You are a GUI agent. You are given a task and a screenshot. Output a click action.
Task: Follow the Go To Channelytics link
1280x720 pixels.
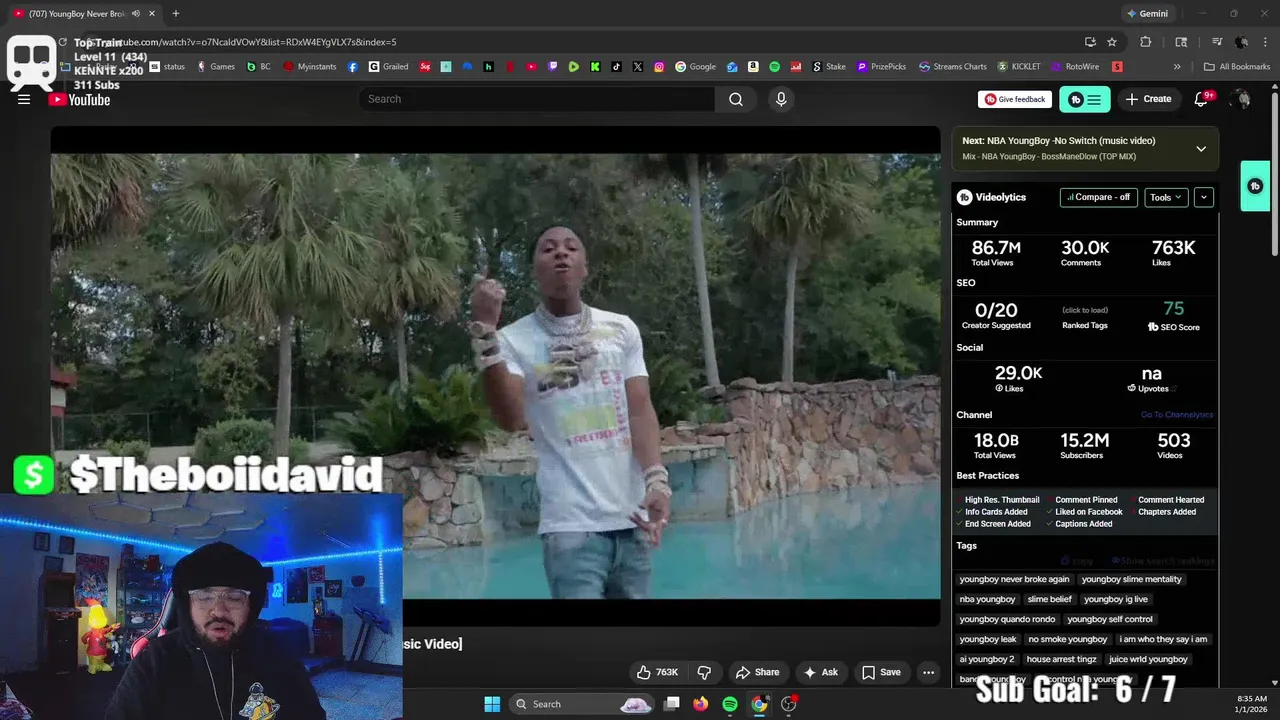coord(1176,415)
